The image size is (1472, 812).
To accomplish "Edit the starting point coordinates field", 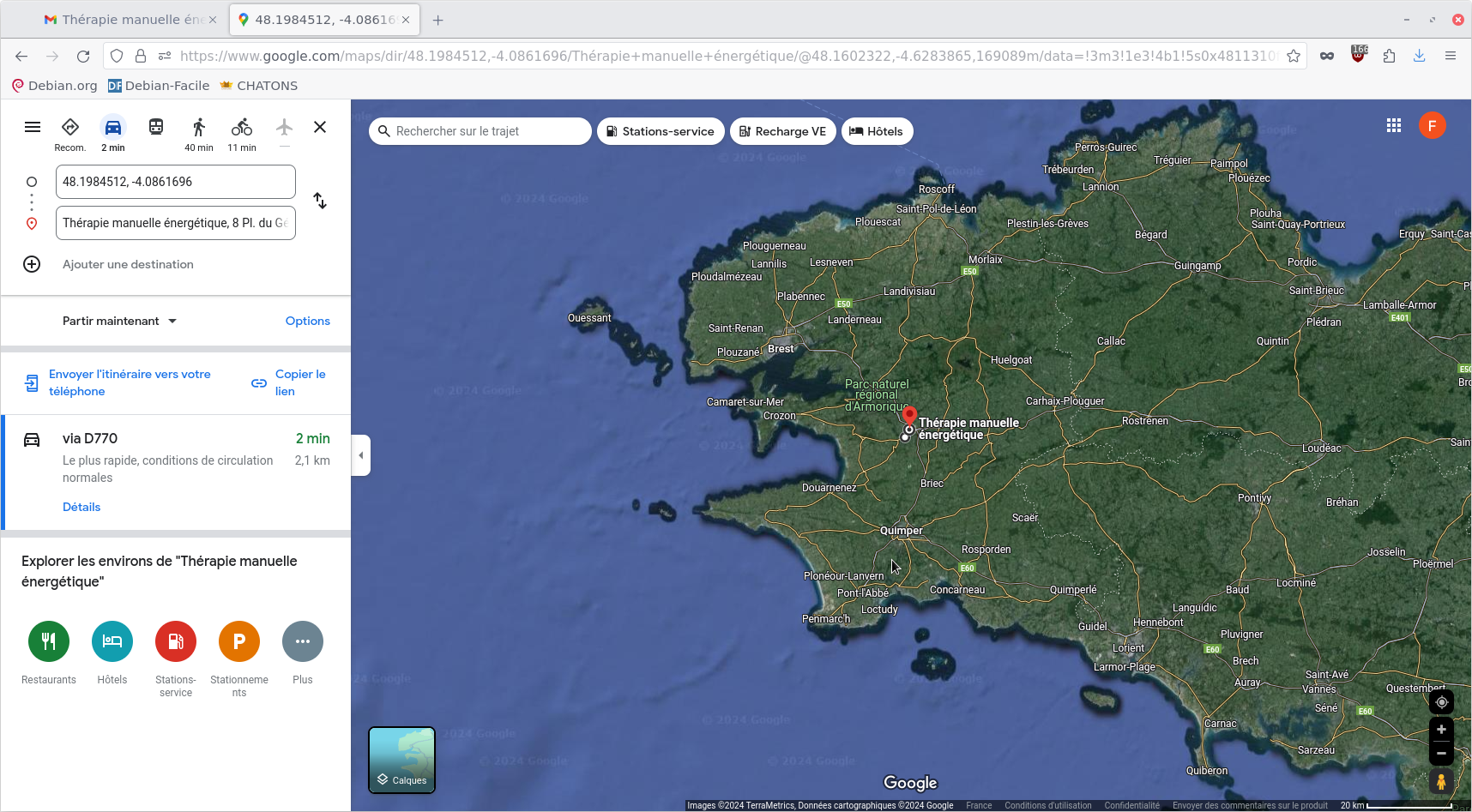I will 176,182.
